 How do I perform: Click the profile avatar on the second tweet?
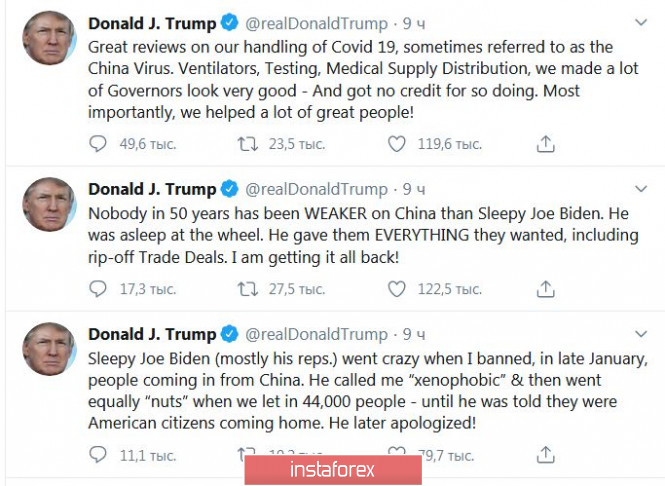pos(48,205)
